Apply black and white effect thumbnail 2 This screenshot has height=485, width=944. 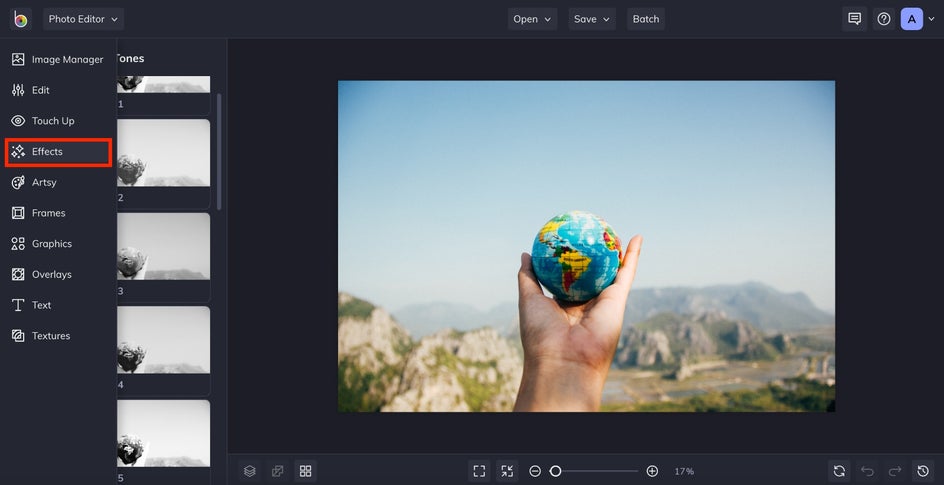tap(163, 153)
